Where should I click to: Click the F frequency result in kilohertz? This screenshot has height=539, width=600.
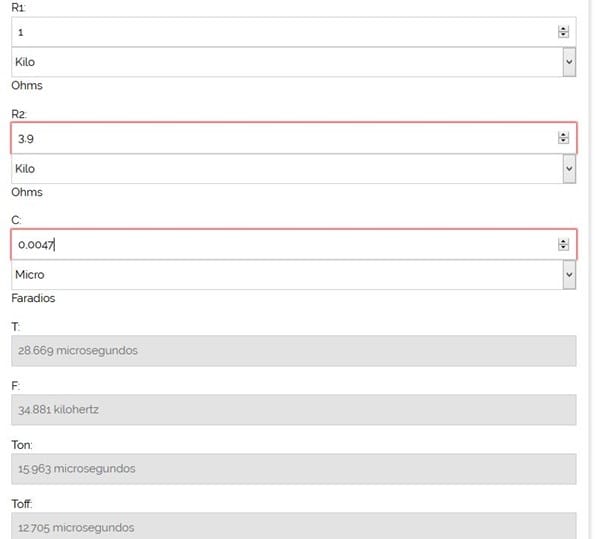294,409
